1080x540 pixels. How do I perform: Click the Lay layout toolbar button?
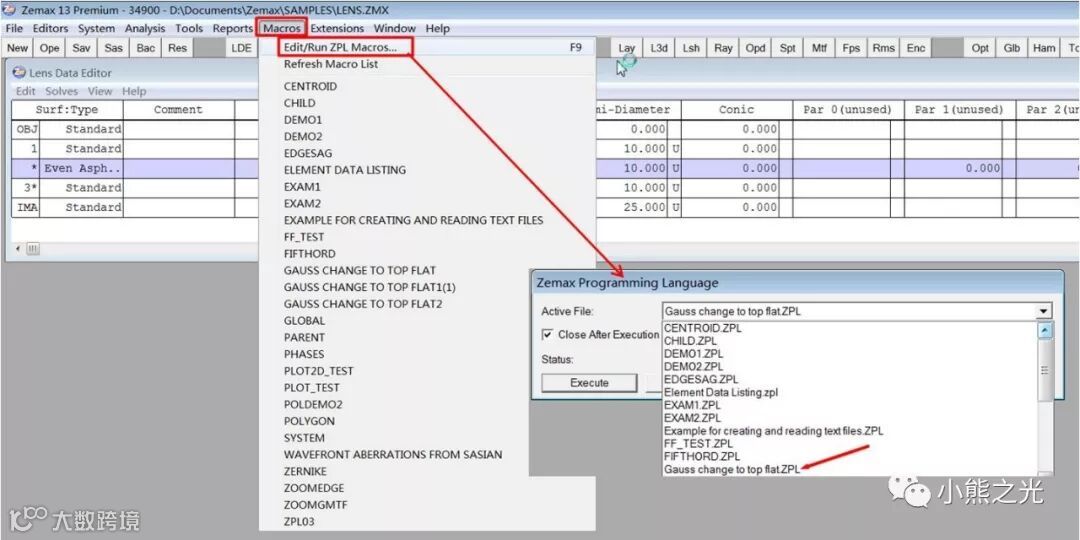point(627,48)
